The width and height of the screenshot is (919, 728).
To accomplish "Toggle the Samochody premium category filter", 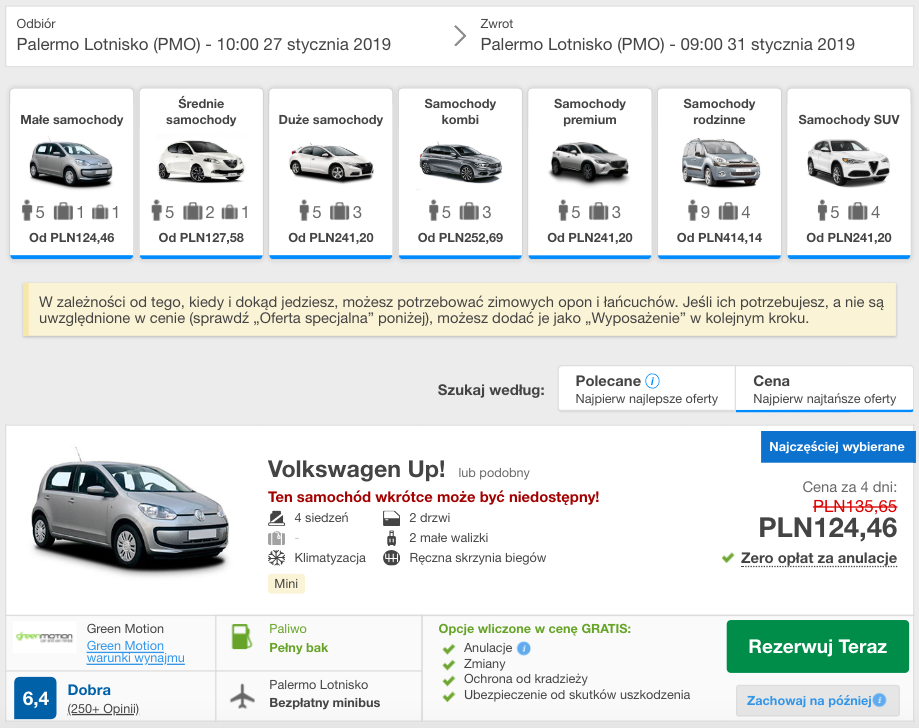I will coord(589,172).
